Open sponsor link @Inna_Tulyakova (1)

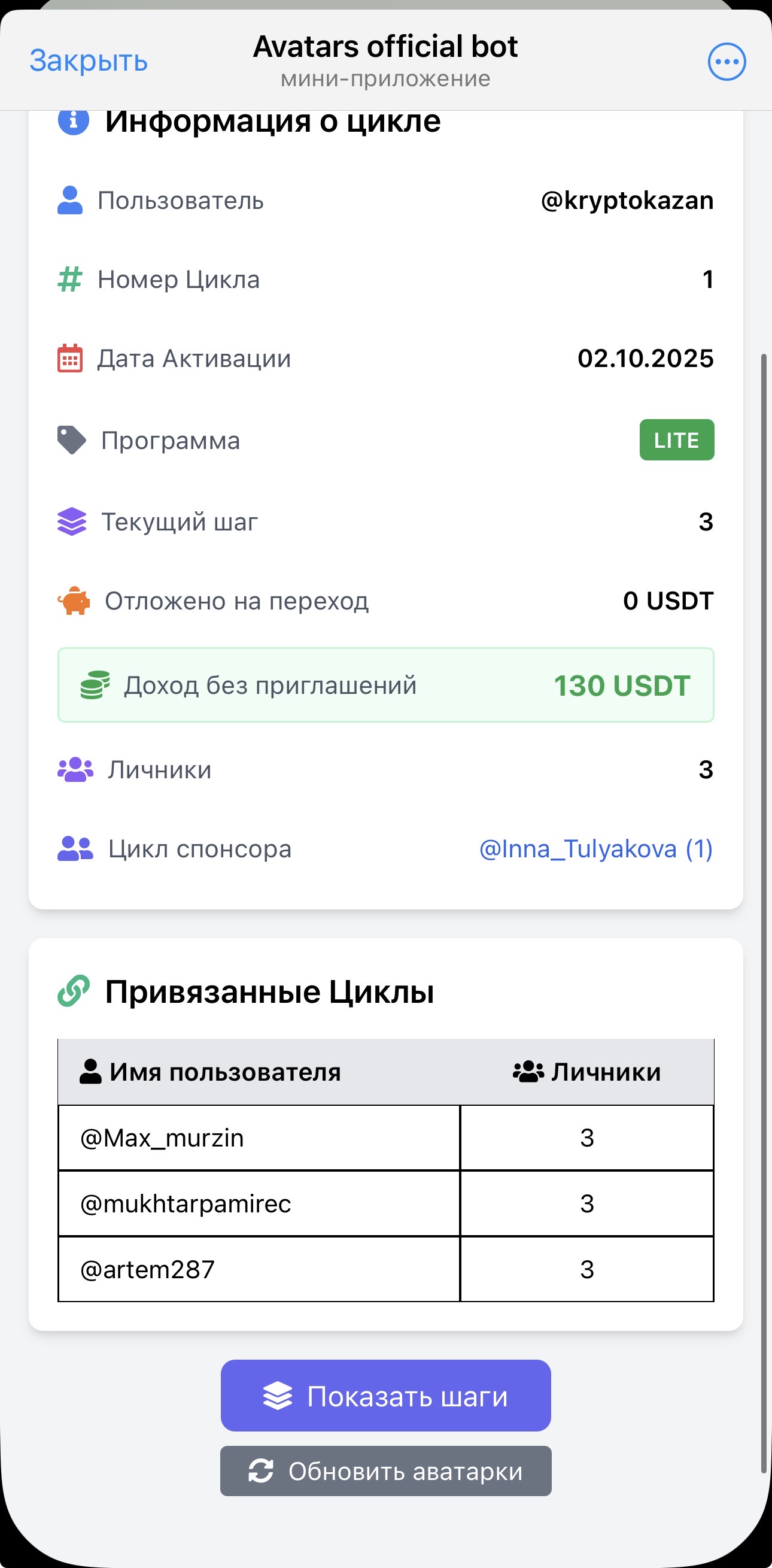tap(595, 848)
